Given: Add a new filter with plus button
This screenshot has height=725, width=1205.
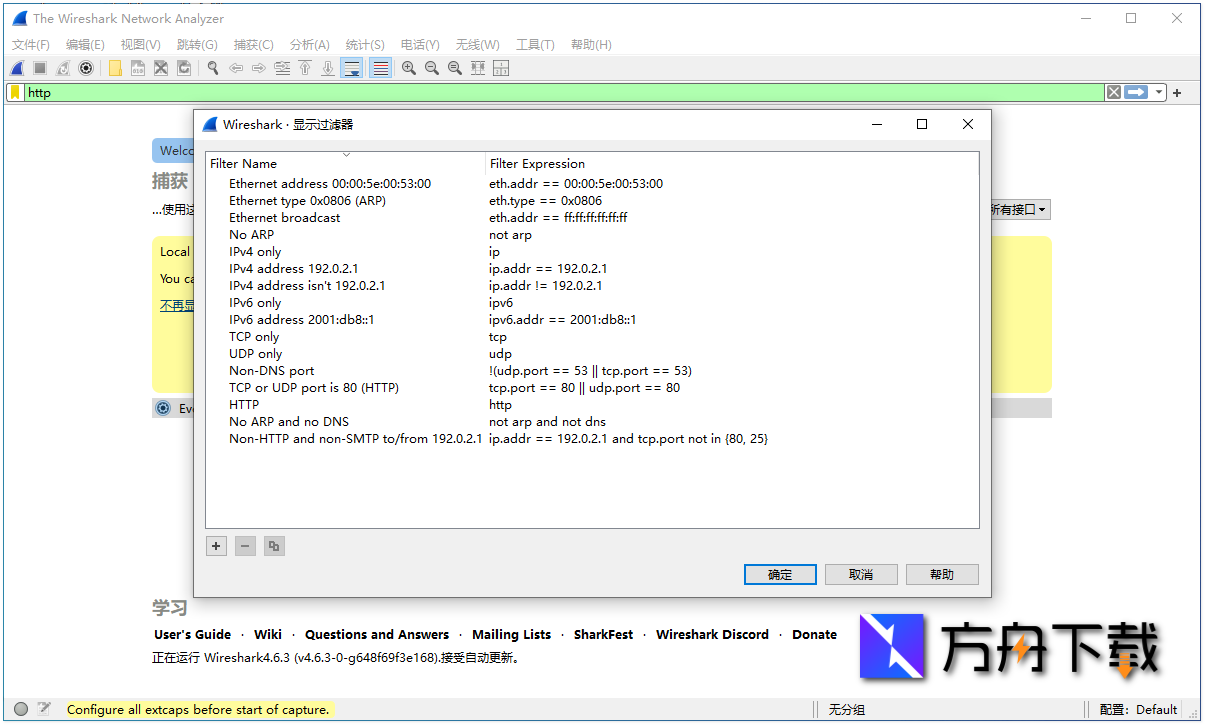Looking at the screenshot, I should [216, 546].
